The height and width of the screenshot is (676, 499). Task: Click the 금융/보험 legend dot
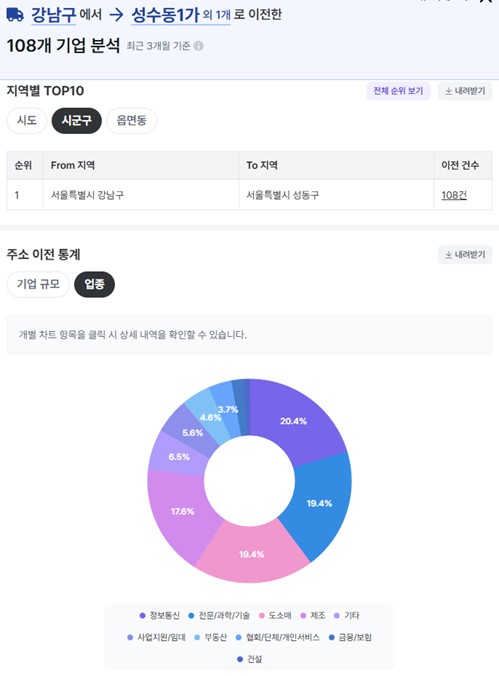click(331, 637)
